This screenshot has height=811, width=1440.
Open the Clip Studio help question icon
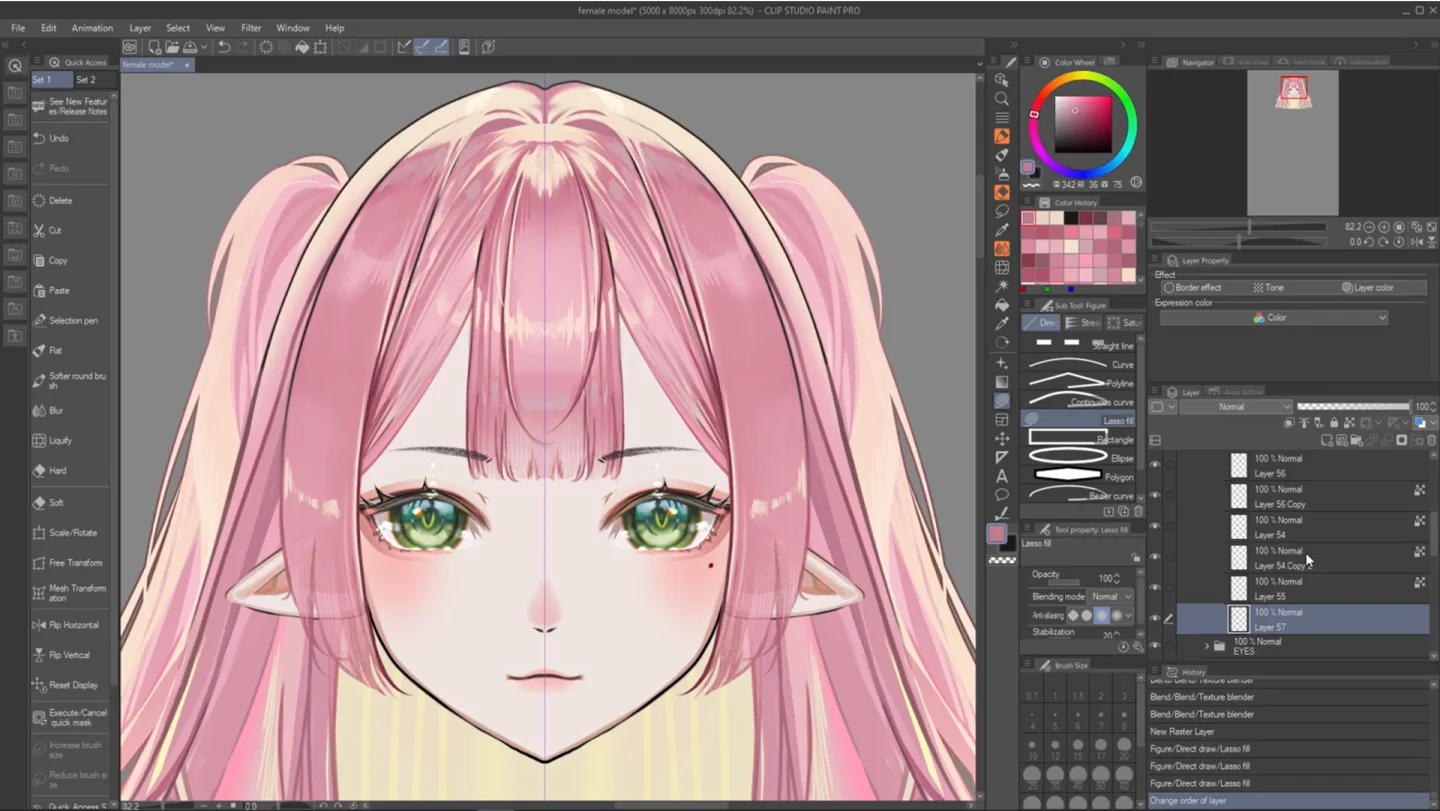488,47
